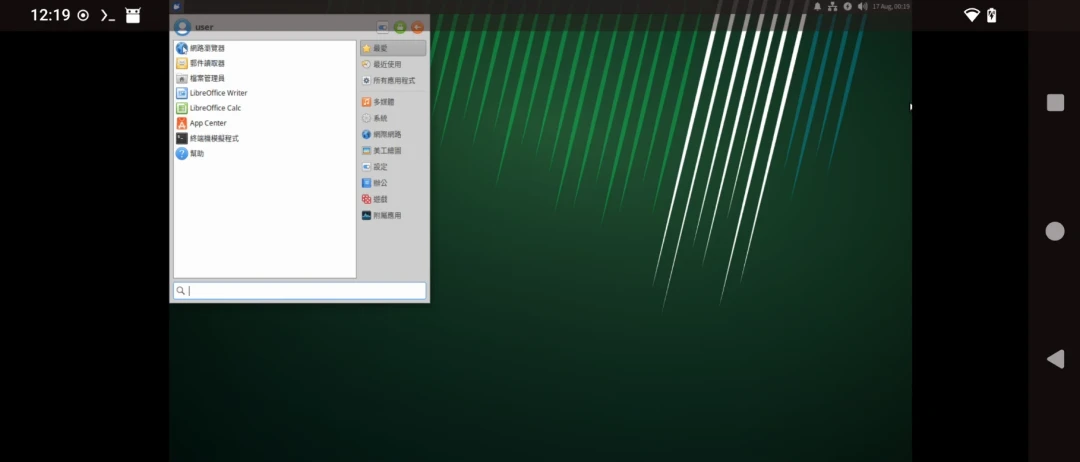Launch the mail reader (郵件讀取器)
The height and width of the screenshot is (462, 1080).
207,63
